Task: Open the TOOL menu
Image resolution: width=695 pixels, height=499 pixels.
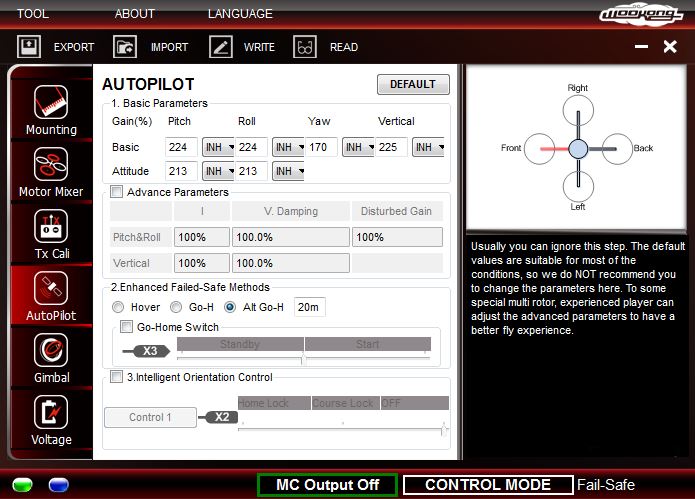Action: click(x=32, y=14)
